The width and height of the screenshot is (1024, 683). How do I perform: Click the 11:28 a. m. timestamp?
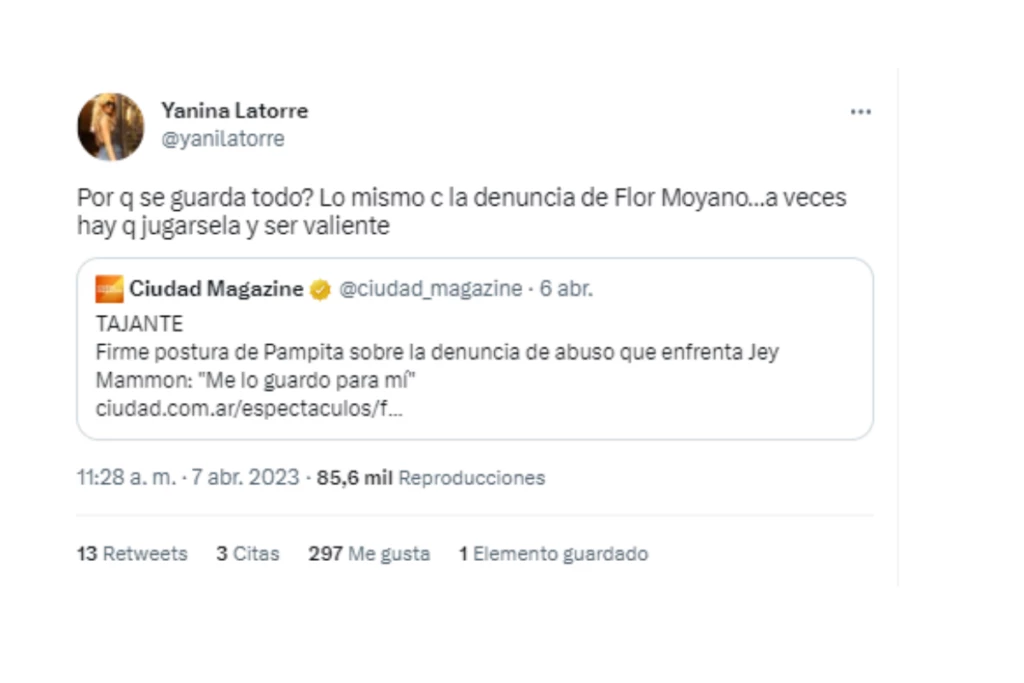click(126, 477)
